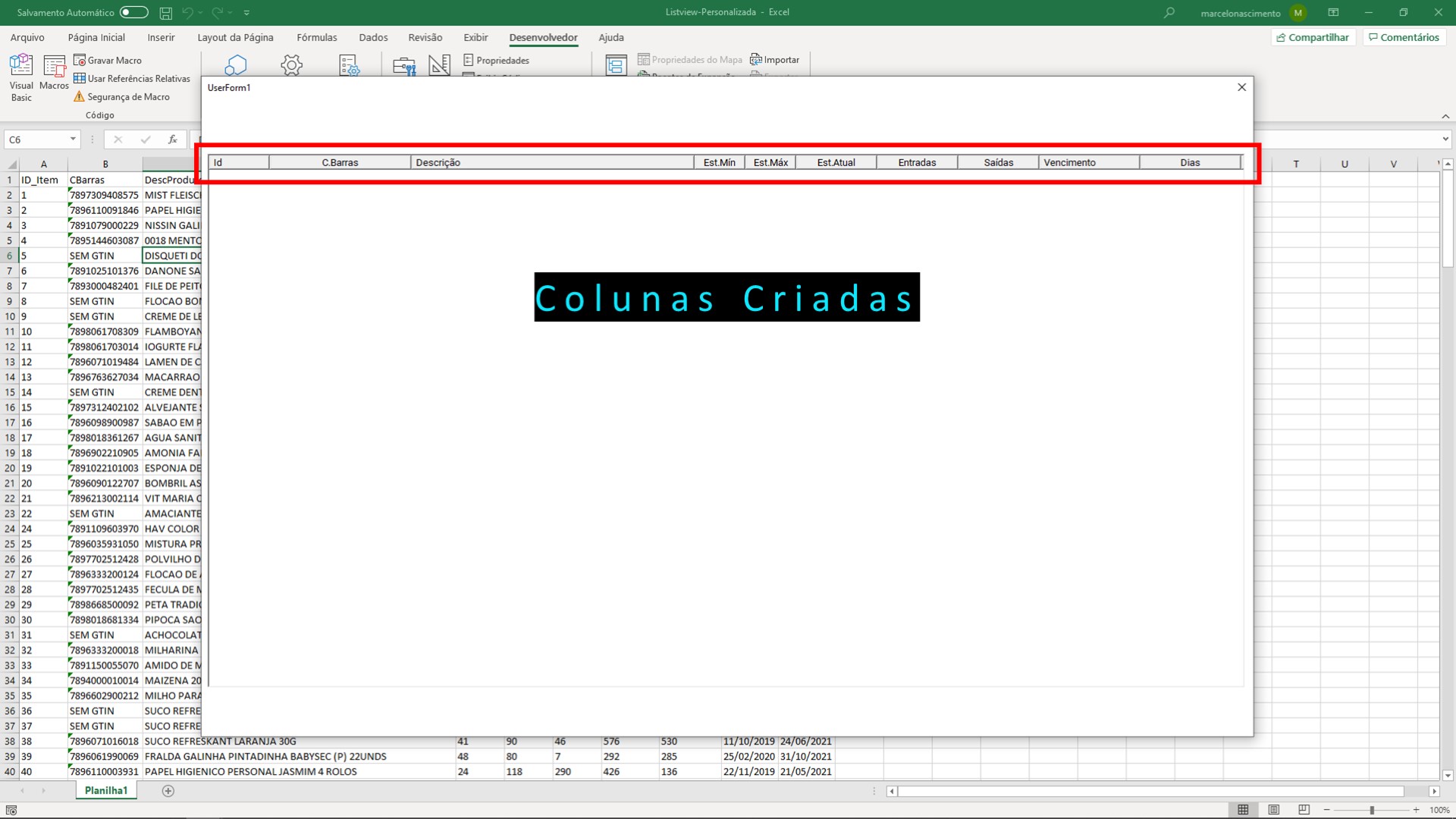1456x819 pixels.
Task: Click the zoom slider handle
Action: 1371,810
